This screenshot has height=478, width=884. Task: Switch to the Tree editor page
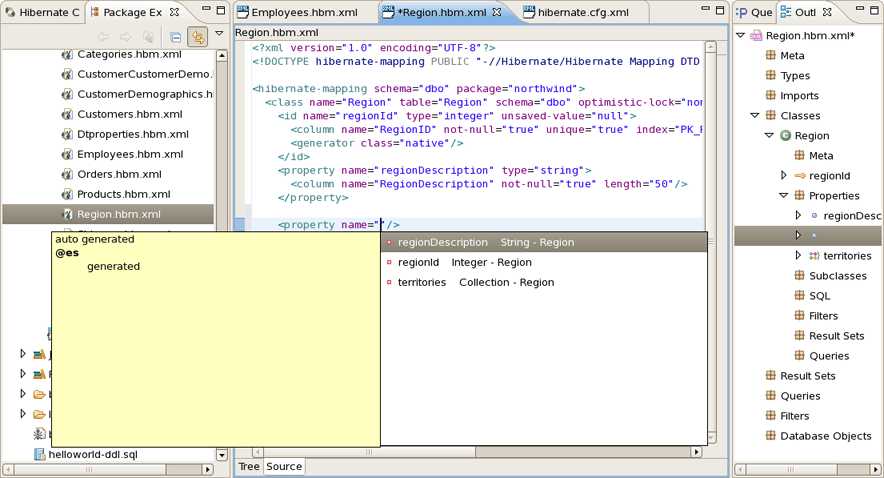click(249, 466)
